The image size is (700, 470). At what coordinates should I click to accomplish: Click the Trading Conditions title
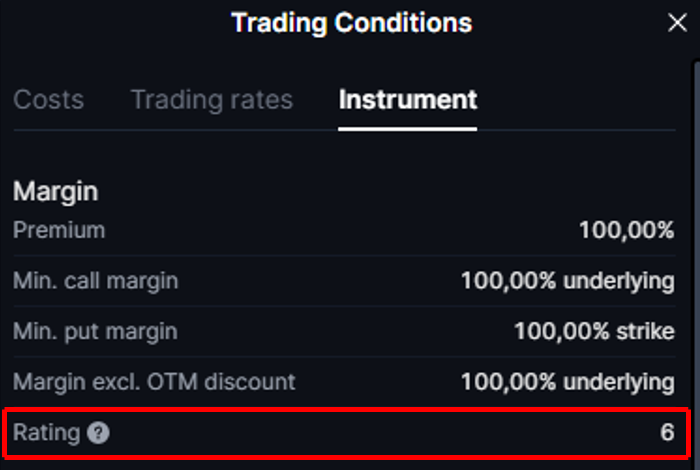(x=351, y=23)
